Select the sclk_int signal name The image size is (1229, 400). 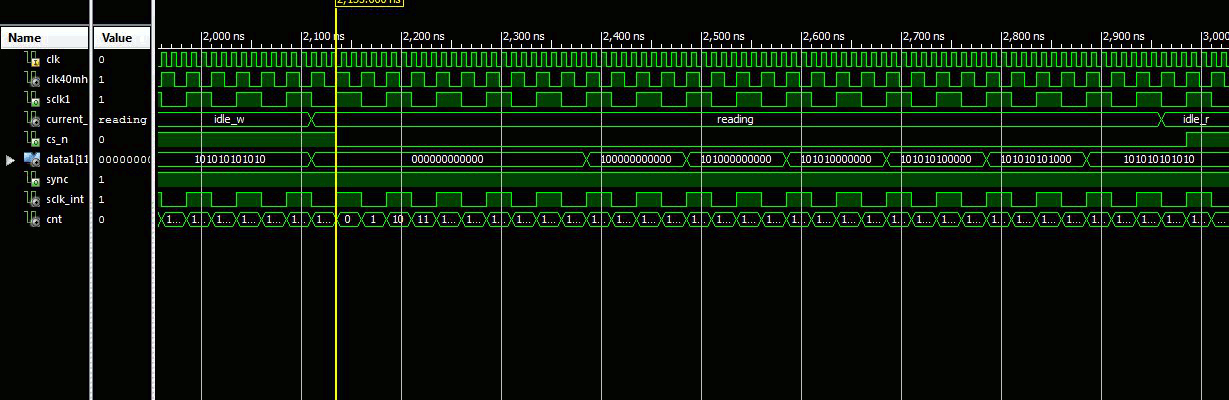(x=64, y=200)
